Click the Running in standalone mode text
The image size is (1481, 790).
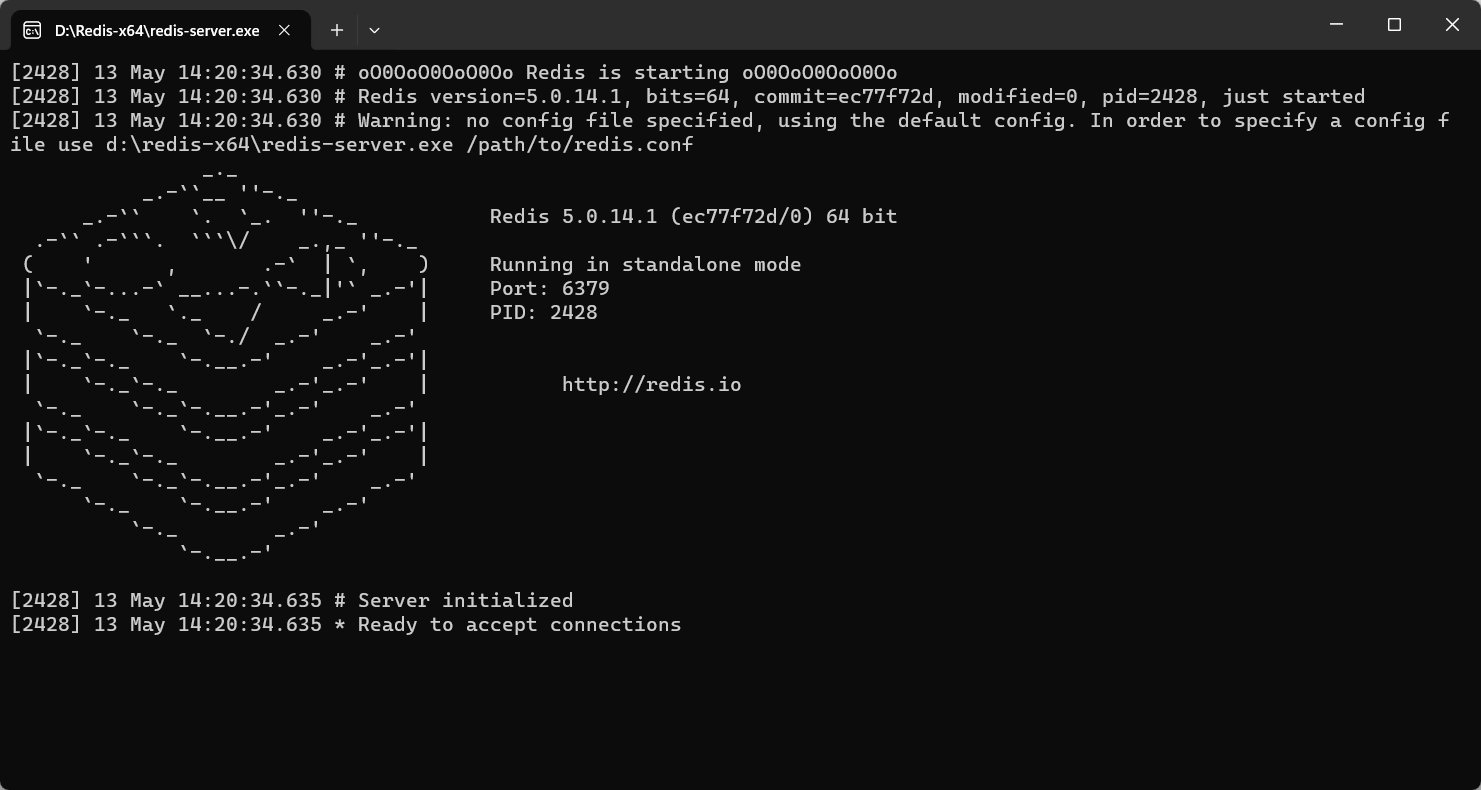tap(645, 264)
